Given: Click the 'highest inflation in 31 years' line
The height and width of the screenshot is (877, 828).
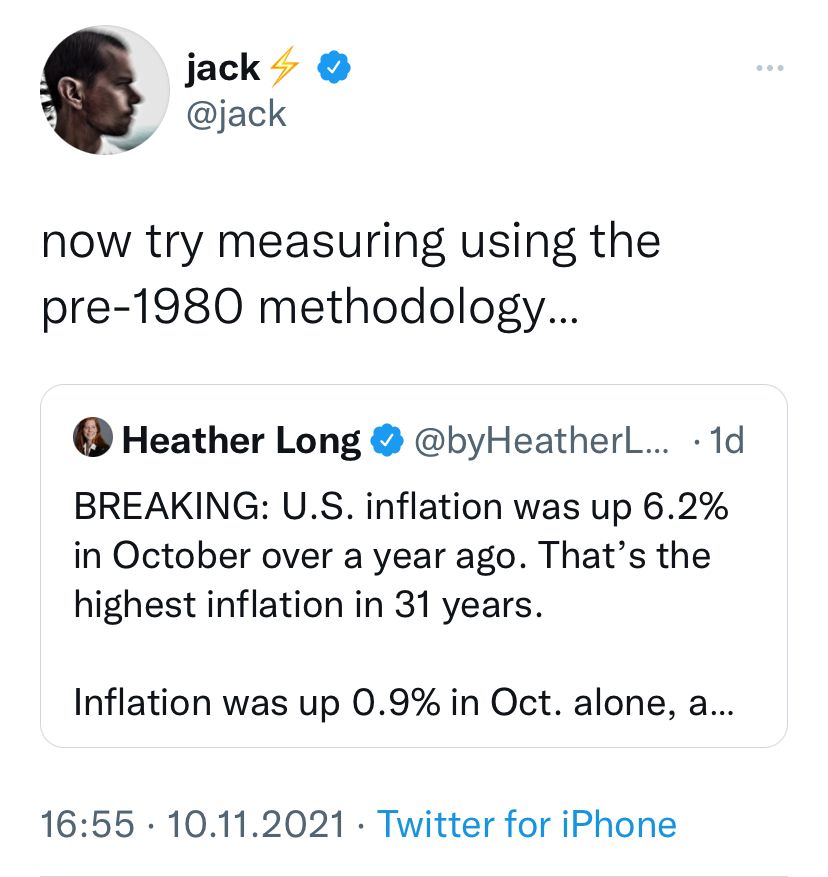Looking at the screenshot, I should [x=308, y=605].
